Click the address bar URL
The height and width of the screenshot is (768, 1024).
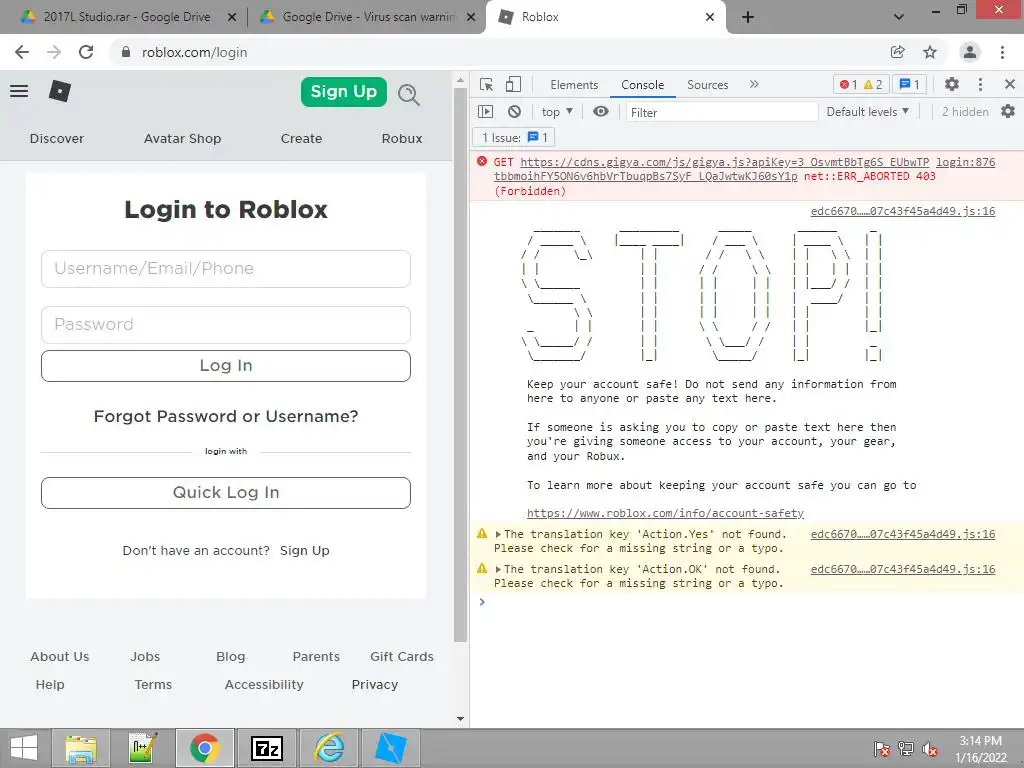[x=194, y=52]
